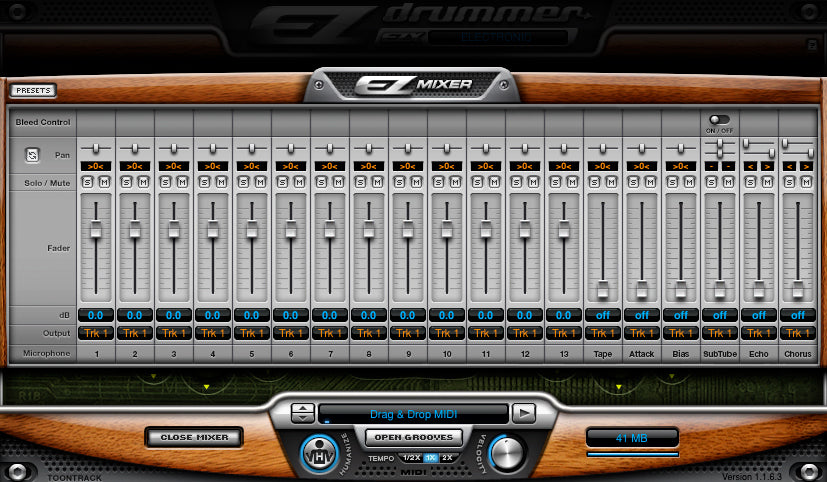Viewport: 827px width, 482px height.
Task: Set tempo to 1/2X
Action: click(x=411, y=457)
